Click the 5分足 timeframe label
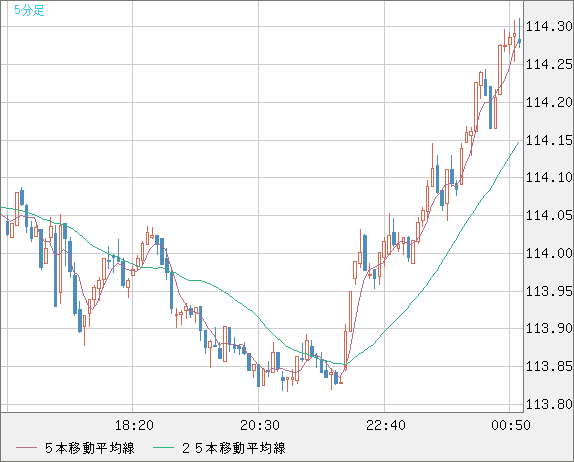Screen dimensions: 574x462 (29, 10)
